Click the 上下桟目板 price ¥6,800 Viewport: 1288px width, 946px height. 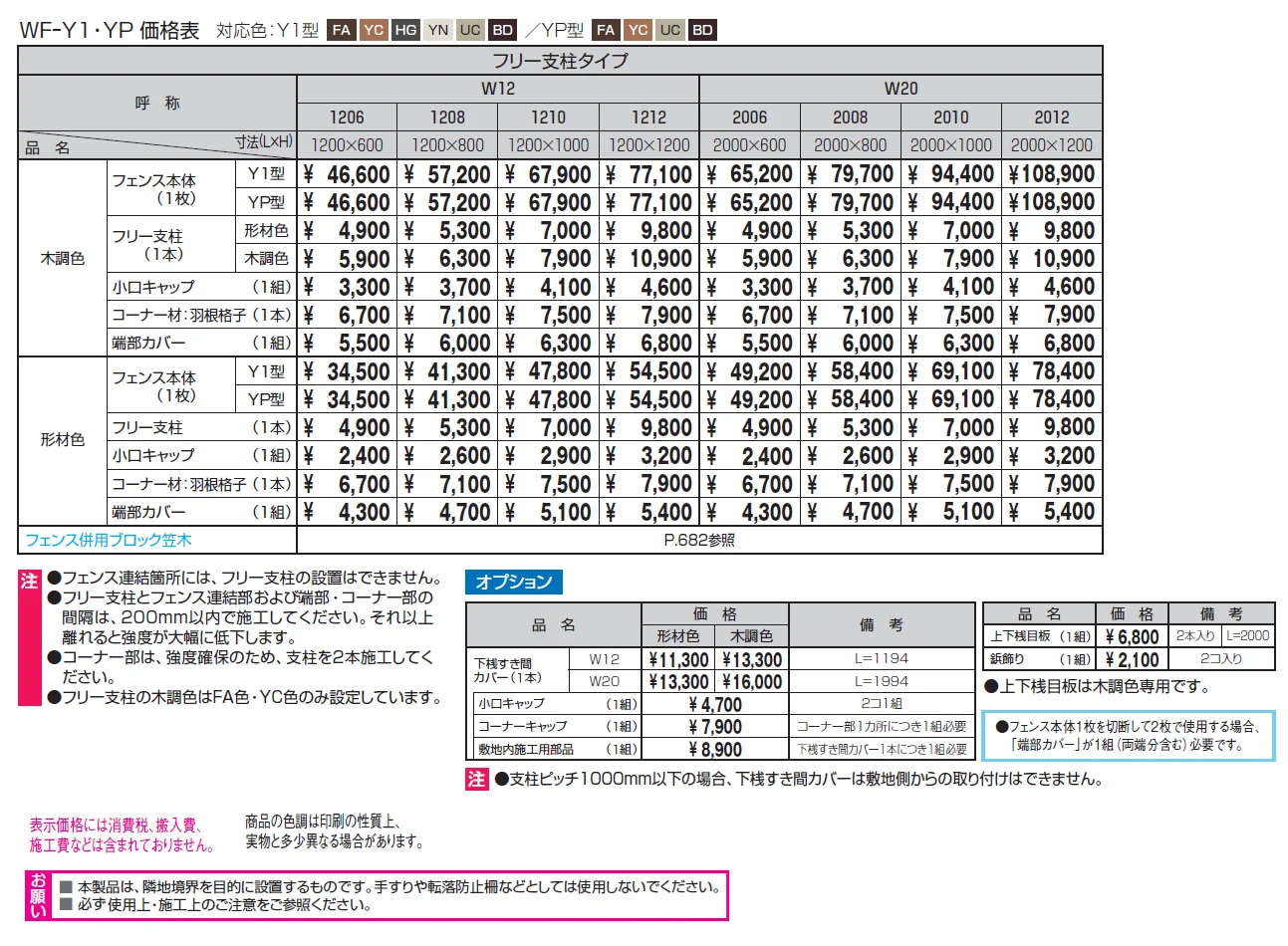click(x=1132, y=636)
